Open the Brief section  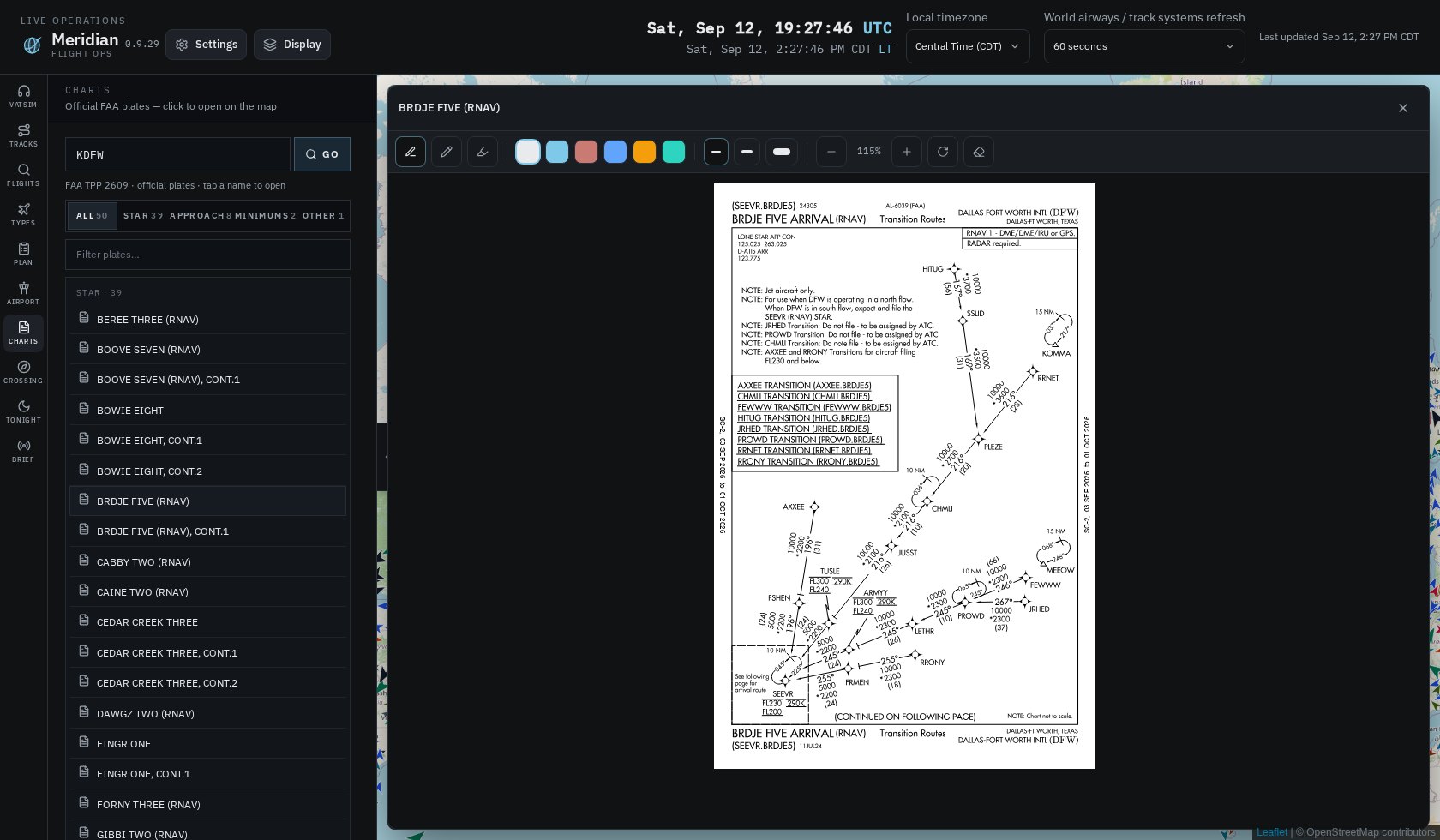[23, 451]
